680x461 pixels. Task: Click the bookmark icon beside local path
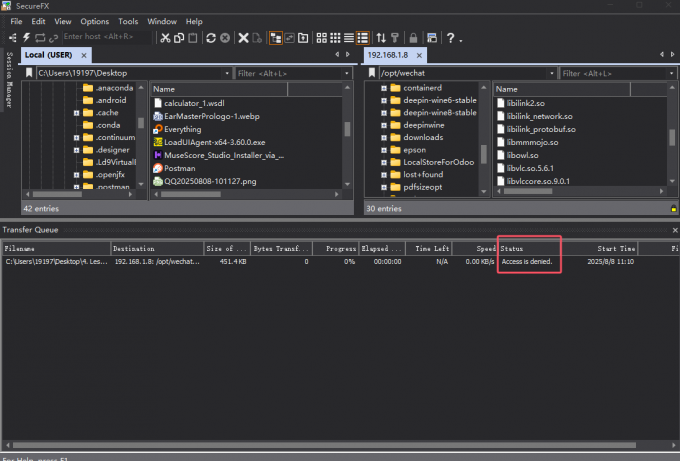click(x=29, y=73)
